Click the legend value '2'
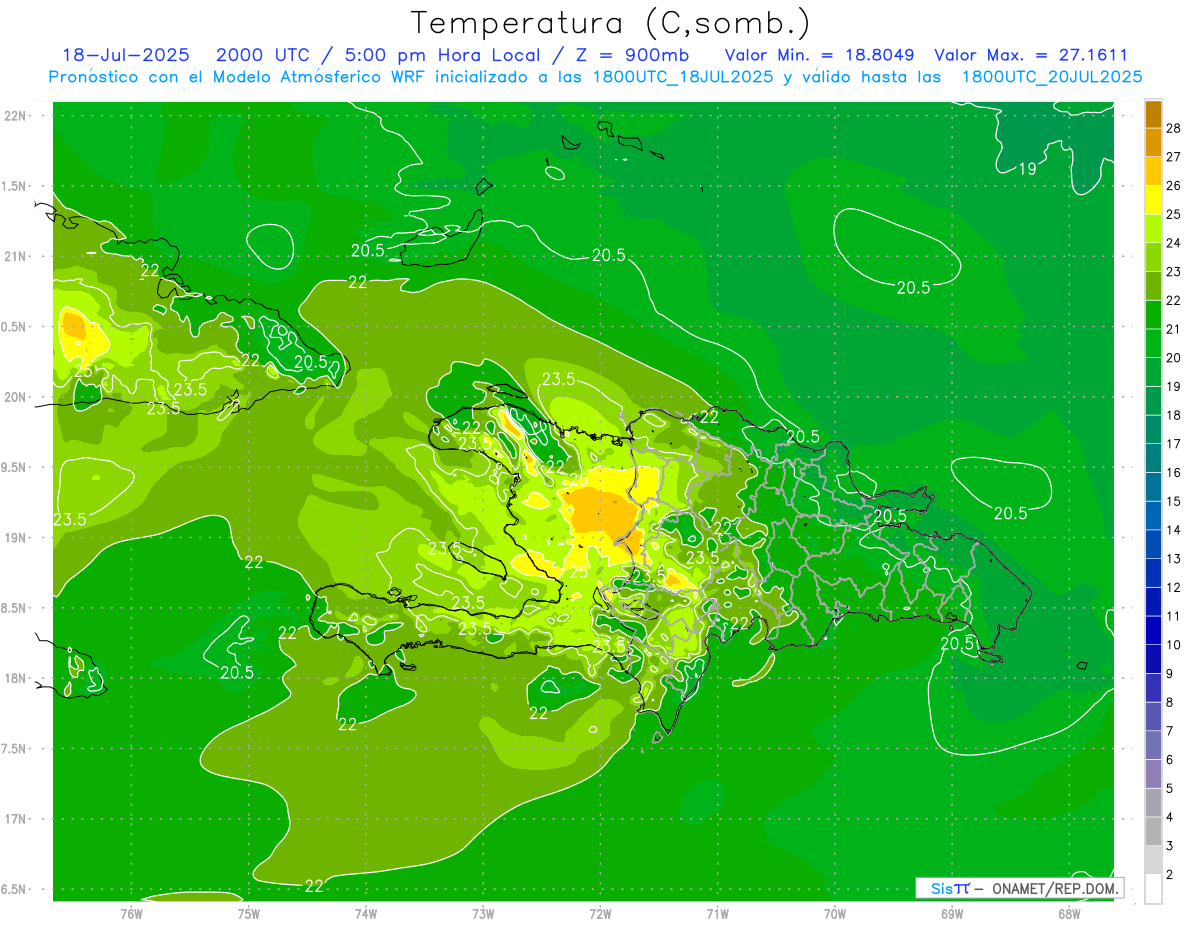The height and width of the screenshot is (927, 1200). coord(1170,875)
